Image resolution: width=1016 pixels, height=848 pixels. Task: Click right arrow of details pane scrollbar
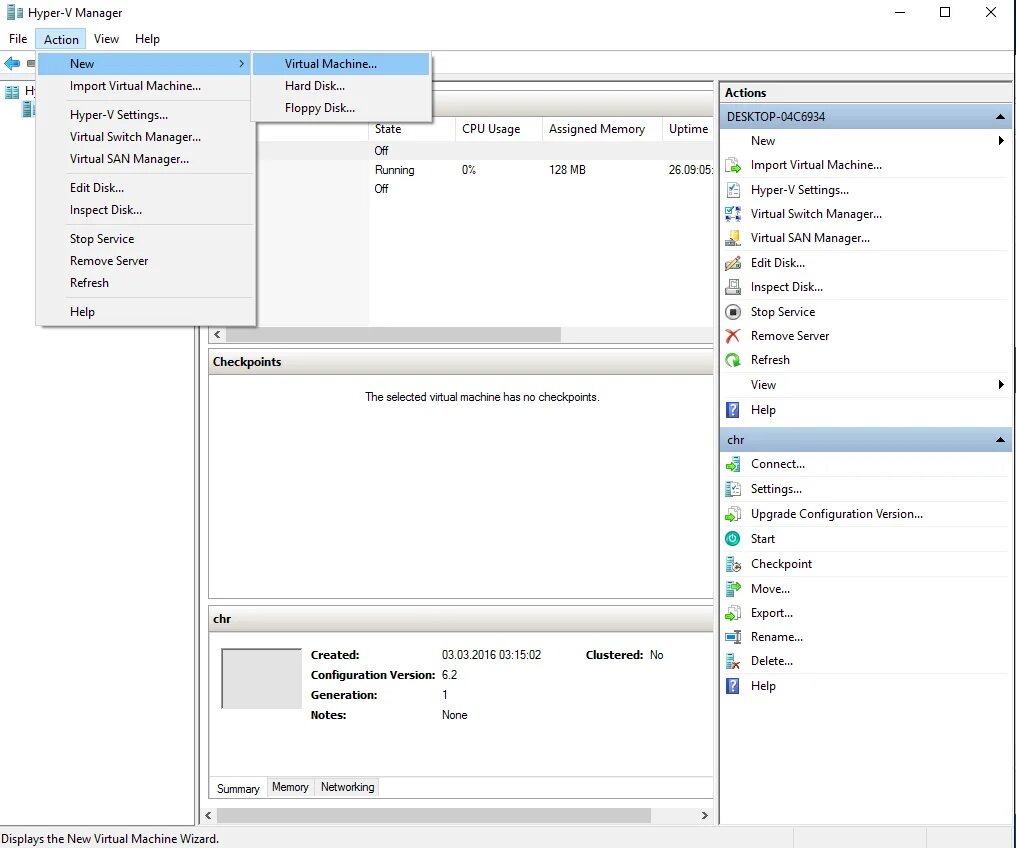(x=704, y=816)
